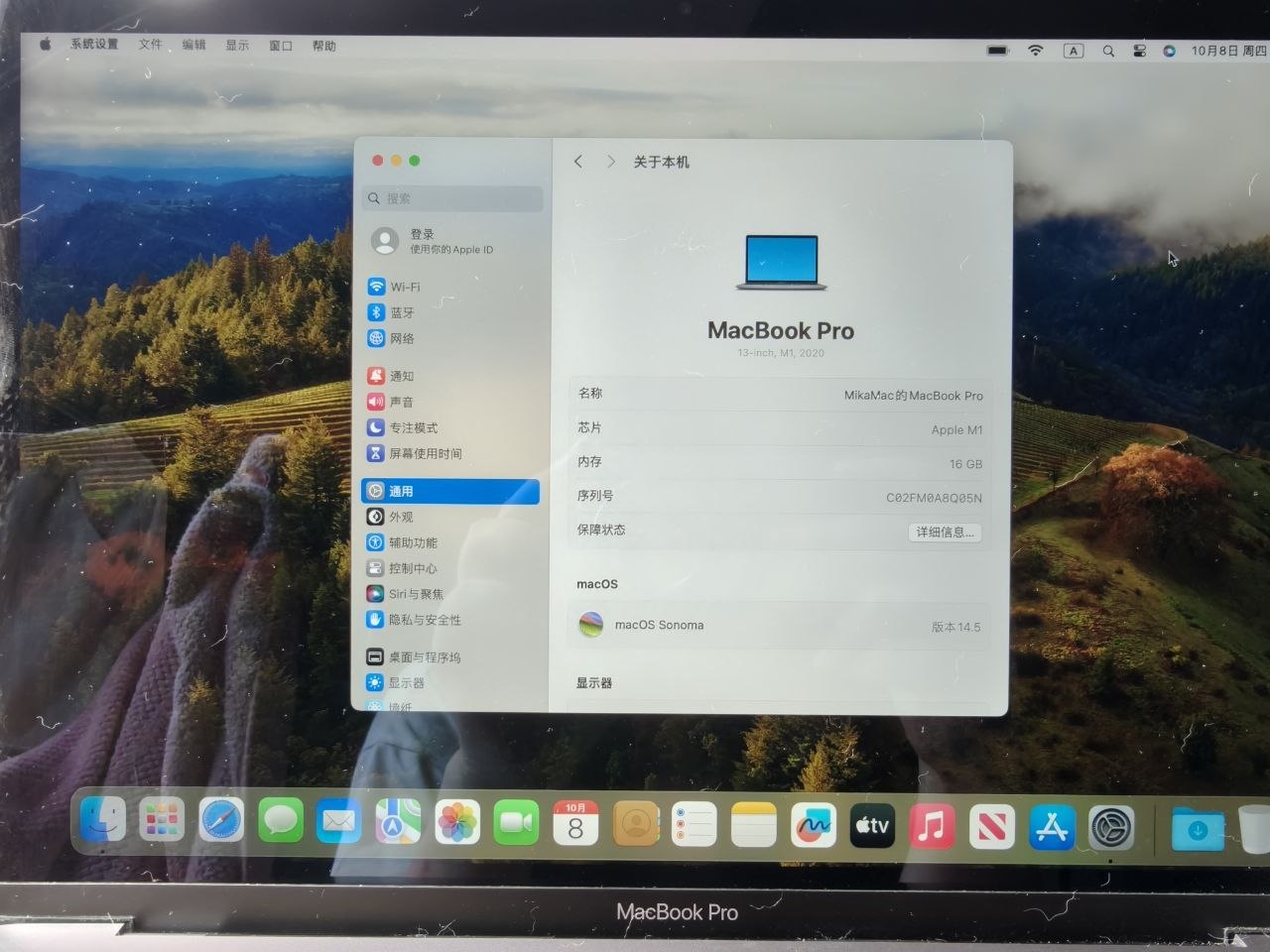Go forward with the right chevron
The image size is (1270, 952).
[610, 162]
